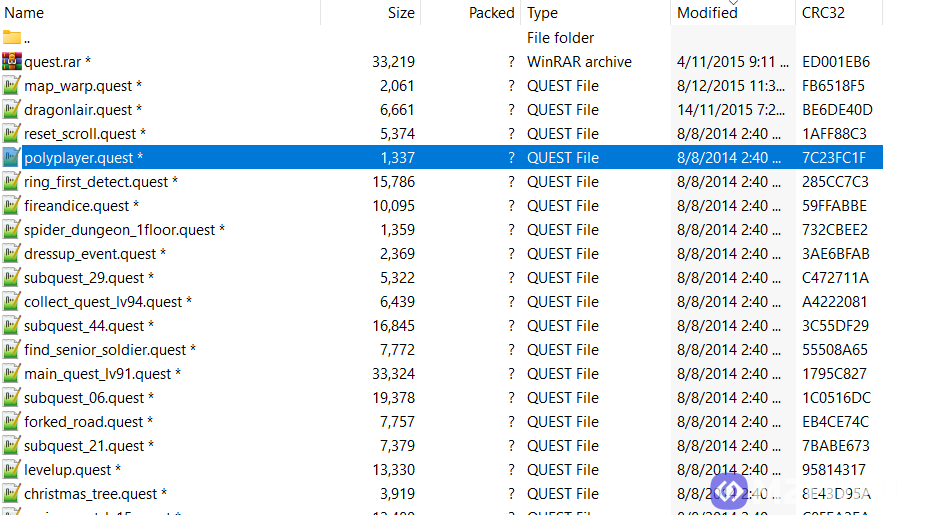Click the christmas_tree.quest file icon
This screenshot has height=515, width=937.
tap(12, 494)
